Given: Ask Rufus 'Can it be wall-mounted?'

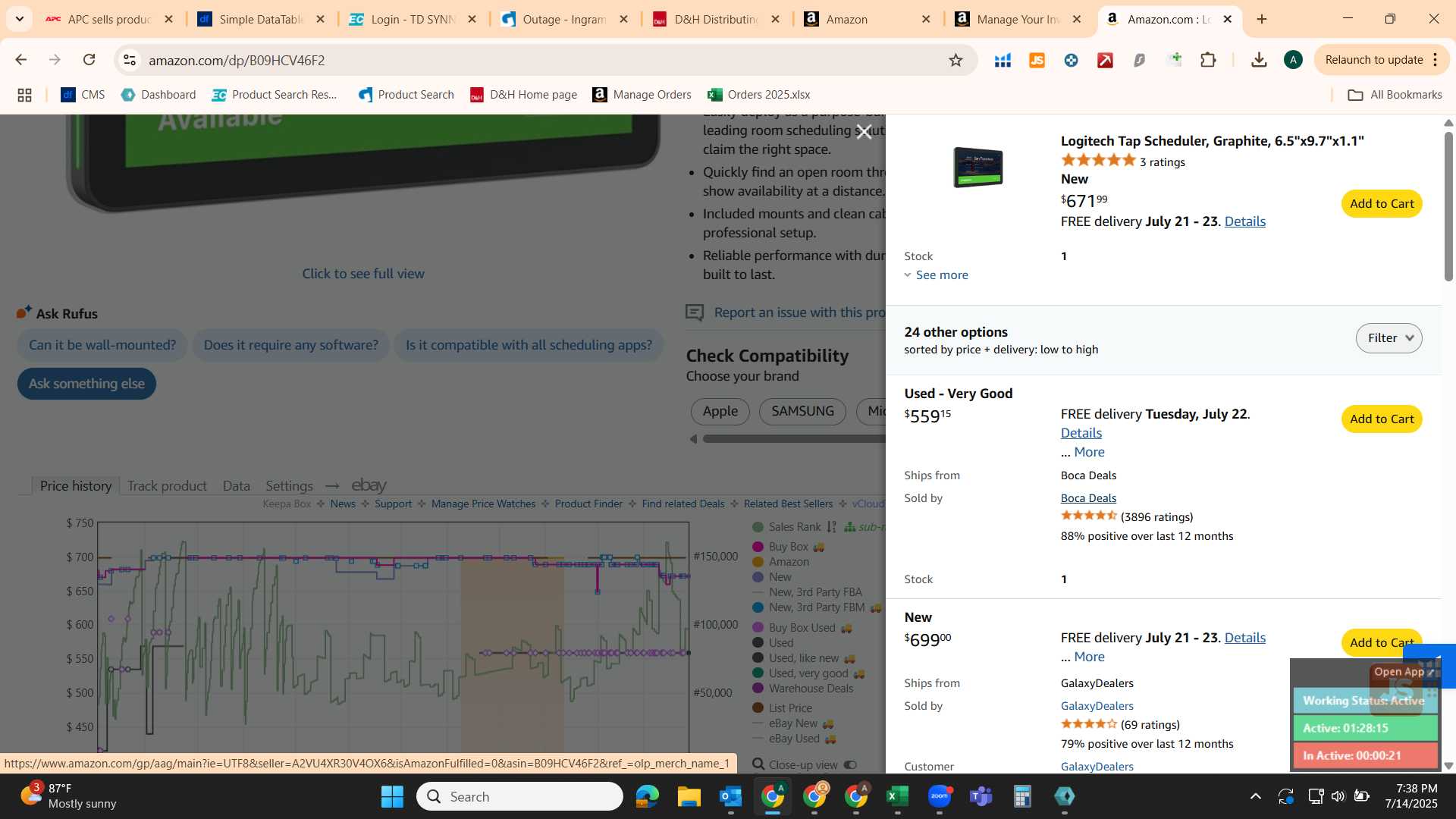Looking at the screenshot, I should [x=102, y=345].
